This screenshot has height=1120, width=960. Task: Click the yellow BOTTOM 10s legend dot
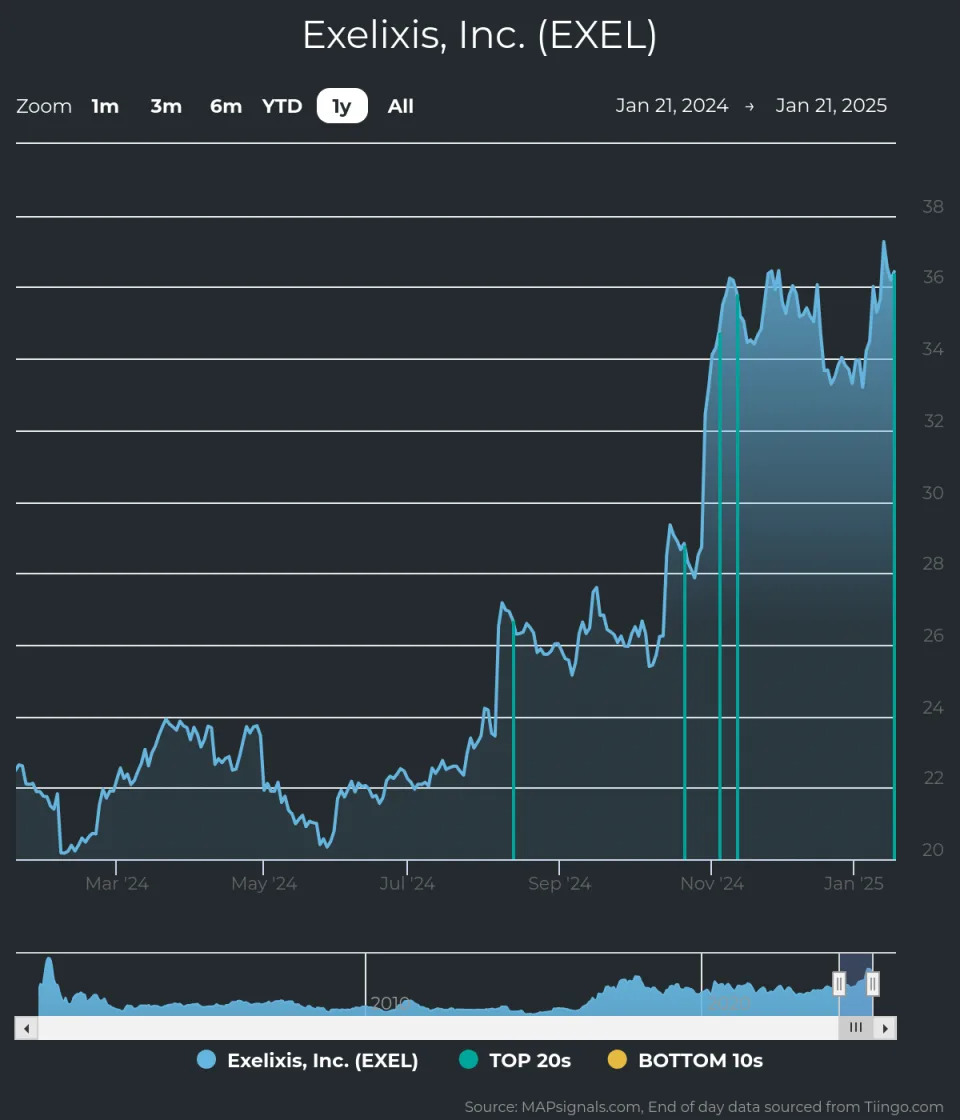pyautogui.click(x=617, y=1060)
